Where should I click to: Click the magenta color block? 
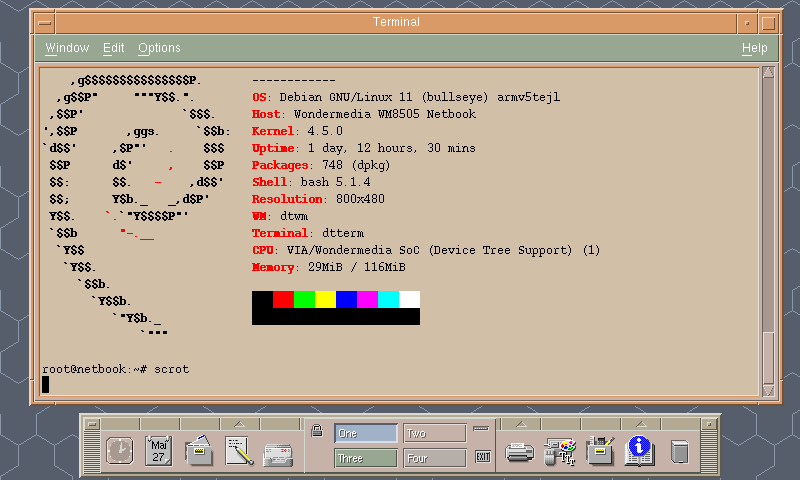(x=367, y=299)
